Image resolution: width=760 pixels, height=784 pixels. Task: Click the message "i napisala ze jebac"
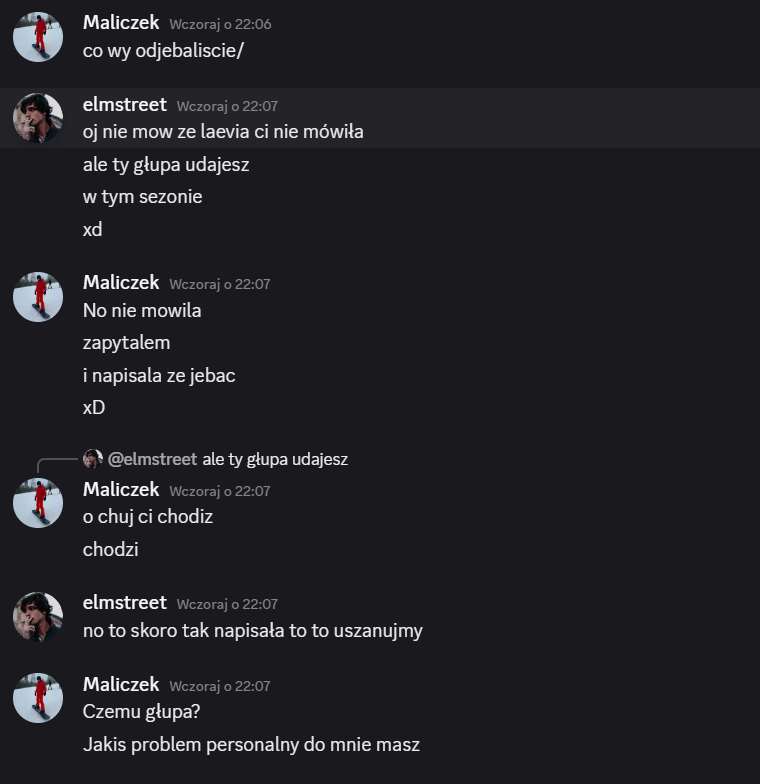[x=159, y=375]
